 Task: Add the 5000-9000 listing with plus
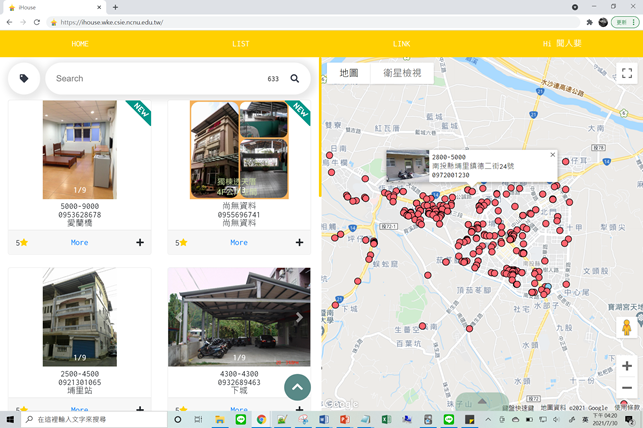(x=140, y=242)
